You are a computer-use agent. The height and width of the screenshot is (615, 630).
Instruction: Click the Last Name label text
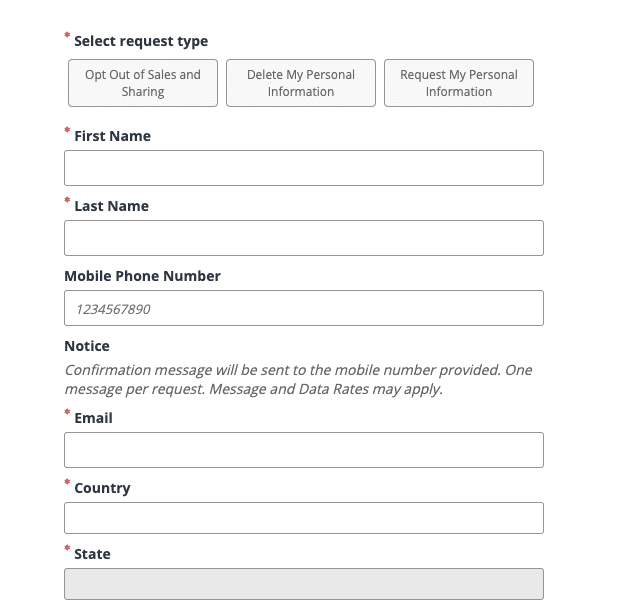(111, 206)
